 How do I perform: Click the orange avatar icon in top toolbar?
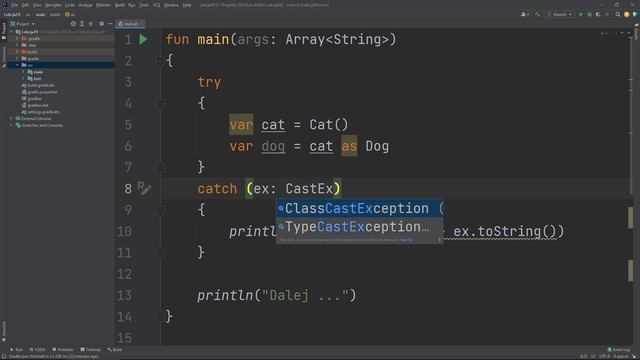(627, 14)
